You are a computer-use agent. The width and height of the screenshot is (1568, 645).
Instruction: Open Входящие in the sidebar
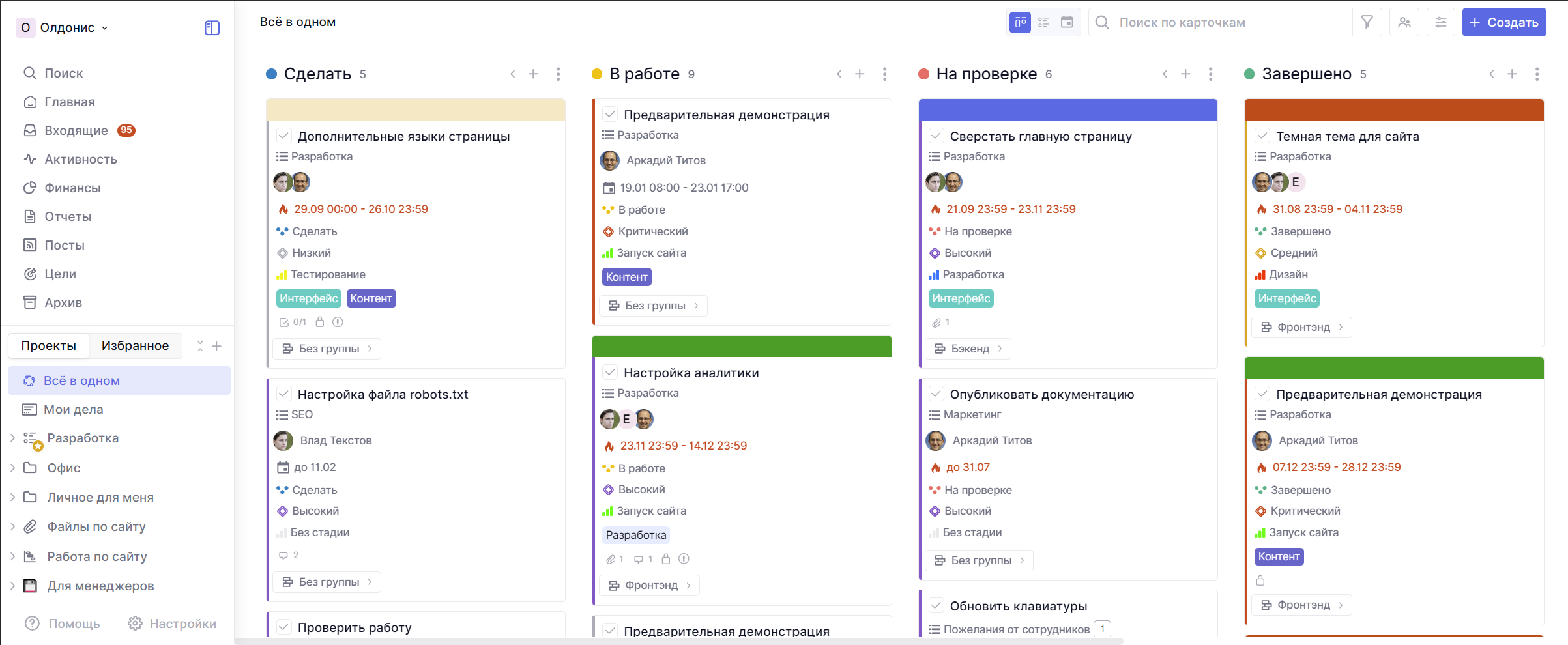click(x=76, y=130)
